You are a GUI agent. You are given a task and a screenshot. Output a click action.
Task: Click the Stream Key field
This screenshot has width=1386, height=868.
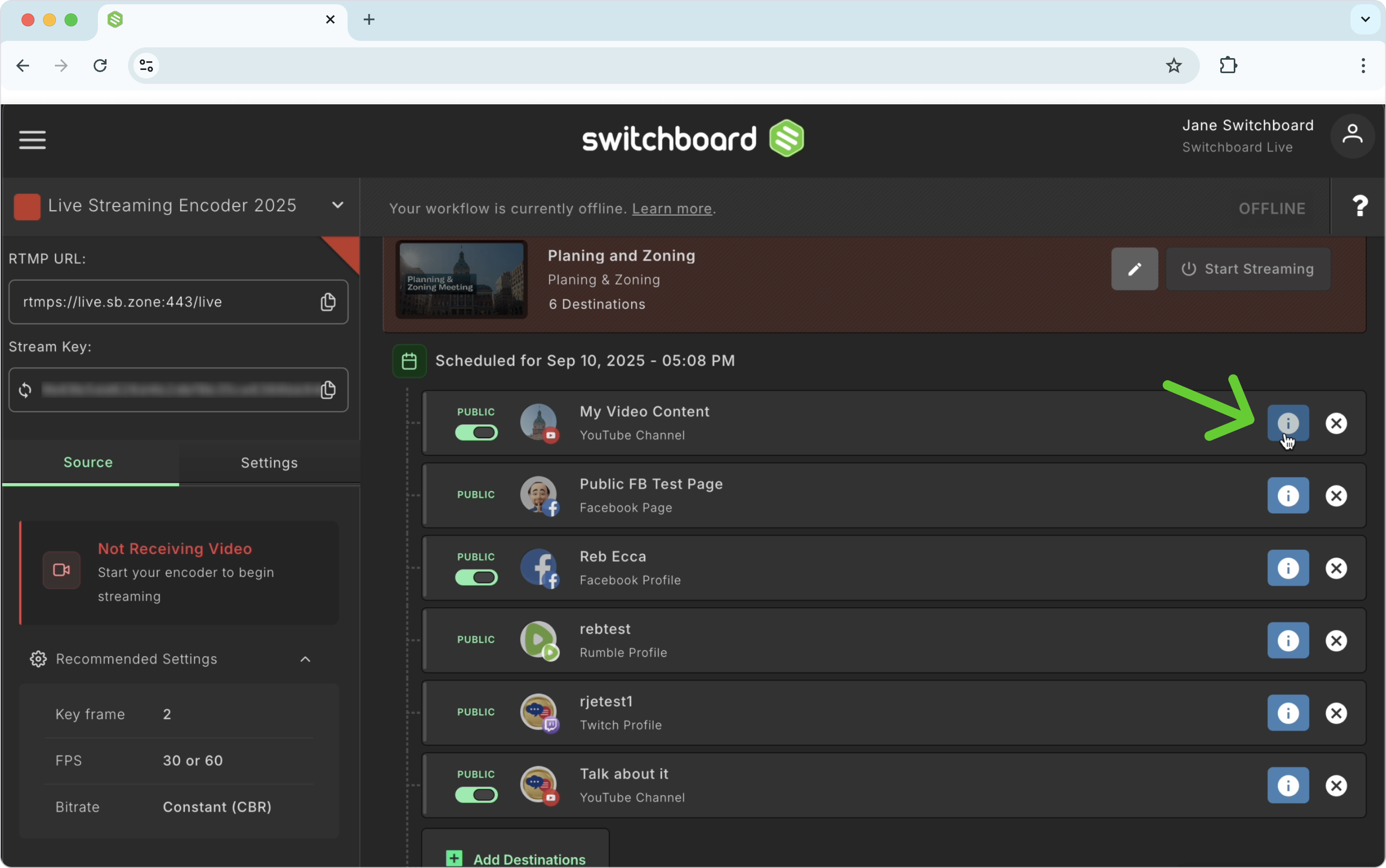click(179, 390)
